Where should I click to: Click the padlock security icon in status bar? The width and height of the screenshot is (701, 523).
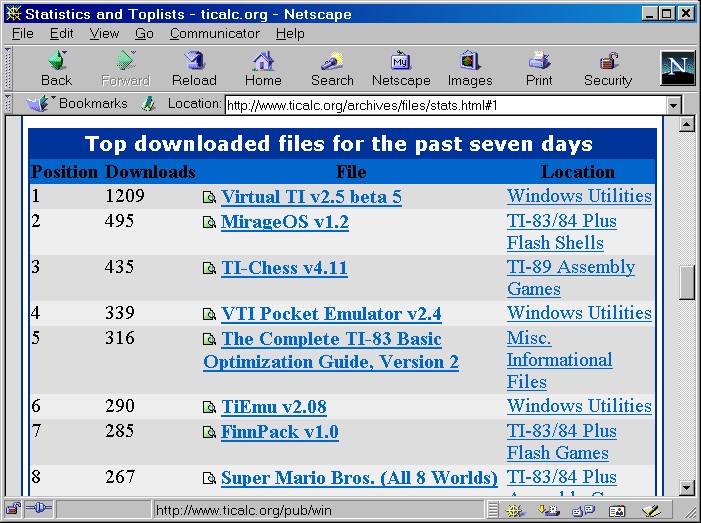point(14,510)
